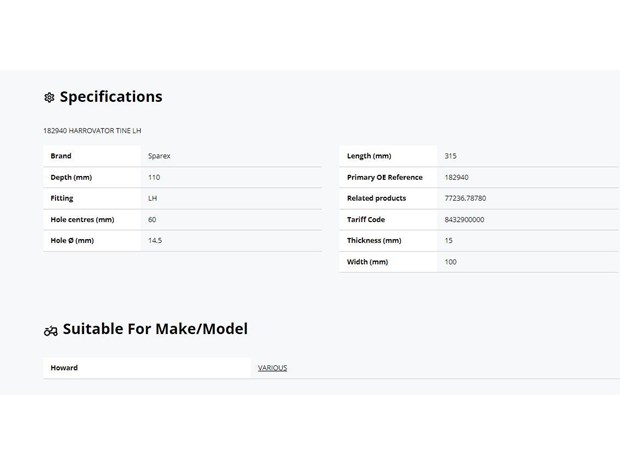Click the Length value 315
The image size is (620, 465).
tap(450, 156)
